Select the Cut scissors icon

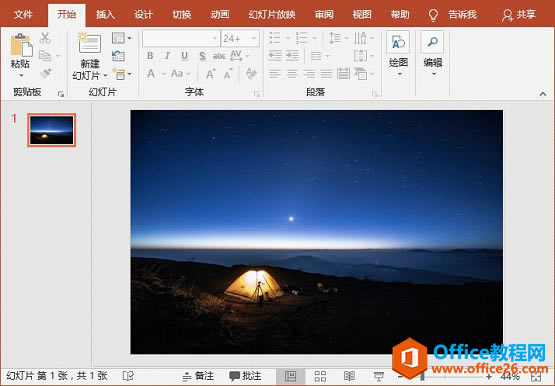(45, 38)
